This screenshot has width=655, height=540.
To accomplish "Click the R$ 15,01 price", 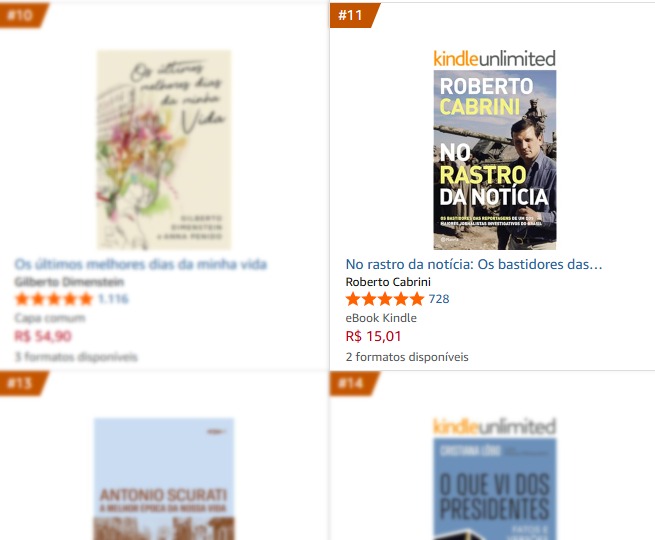I will click(373, 336).
